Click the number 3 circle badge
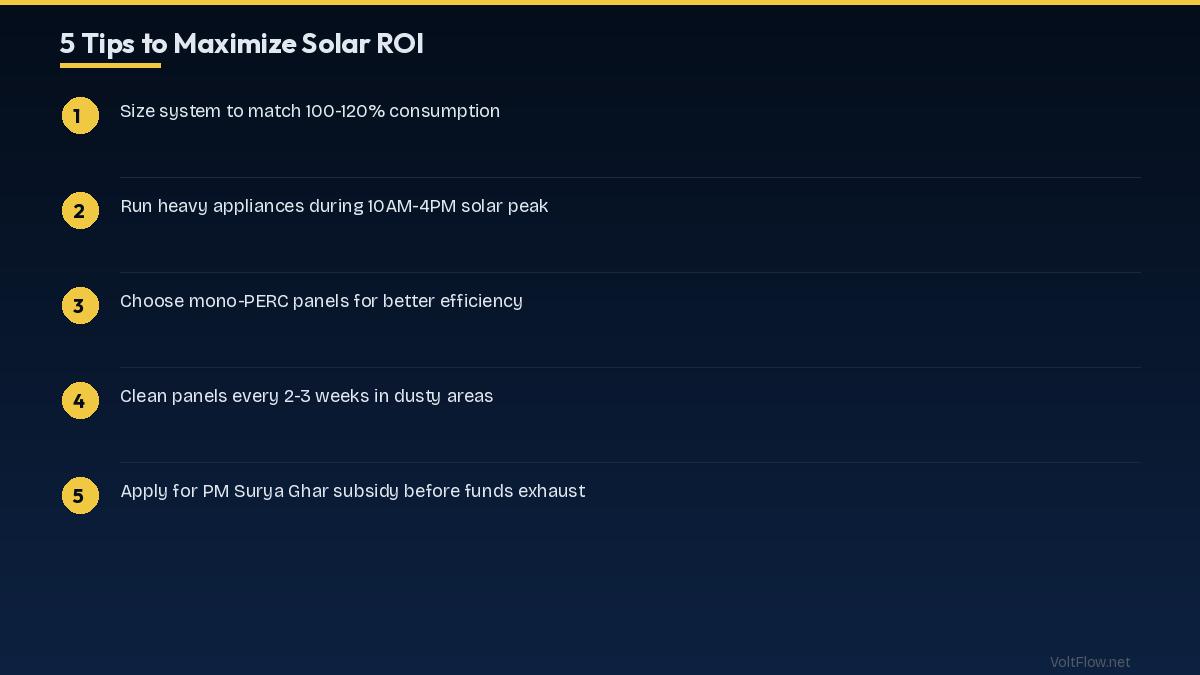The image size is (1200, 675). point(80,306)
